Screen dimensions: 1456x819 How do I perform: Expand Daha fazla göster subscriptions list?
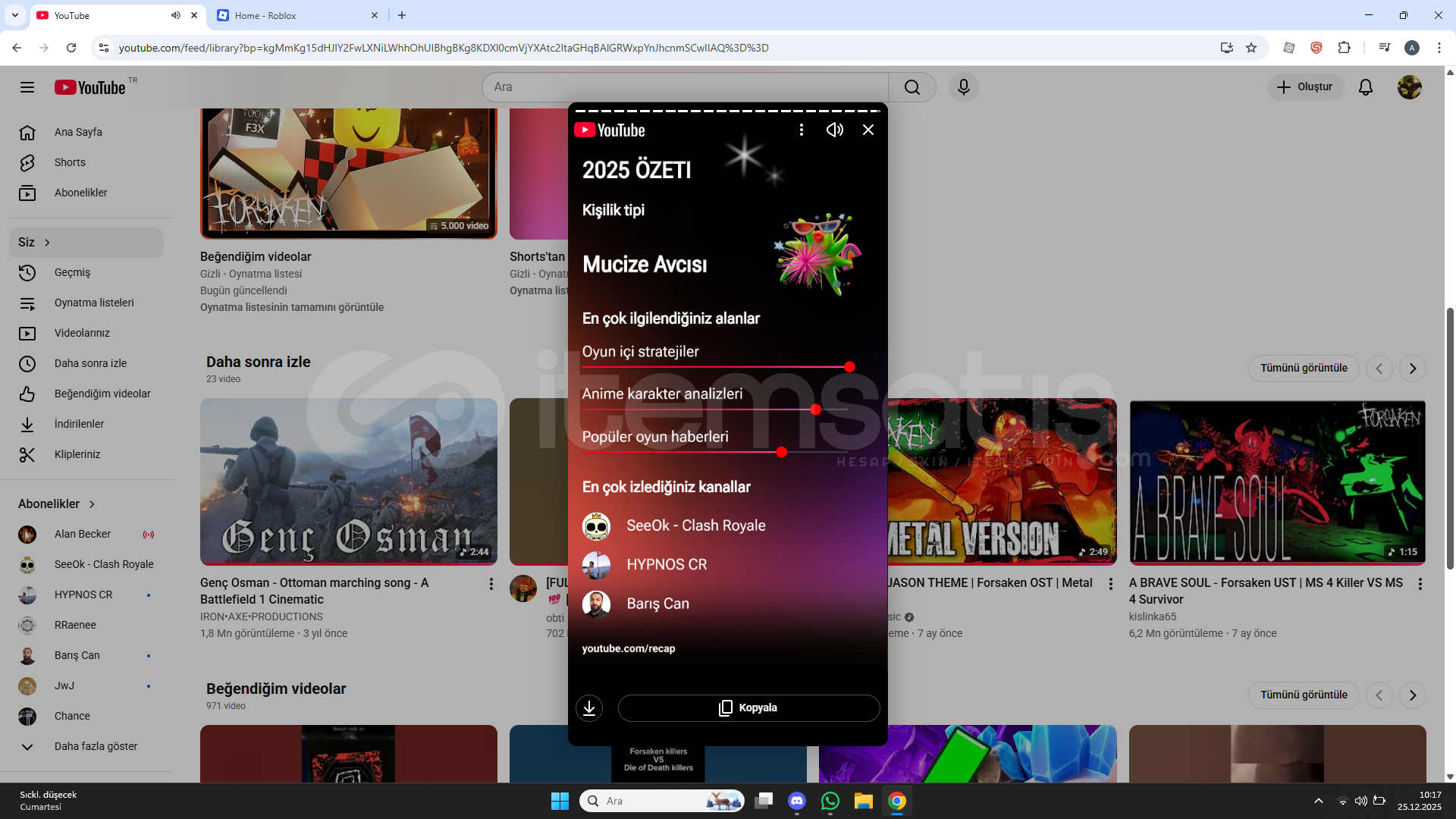[x=96, y=746]
